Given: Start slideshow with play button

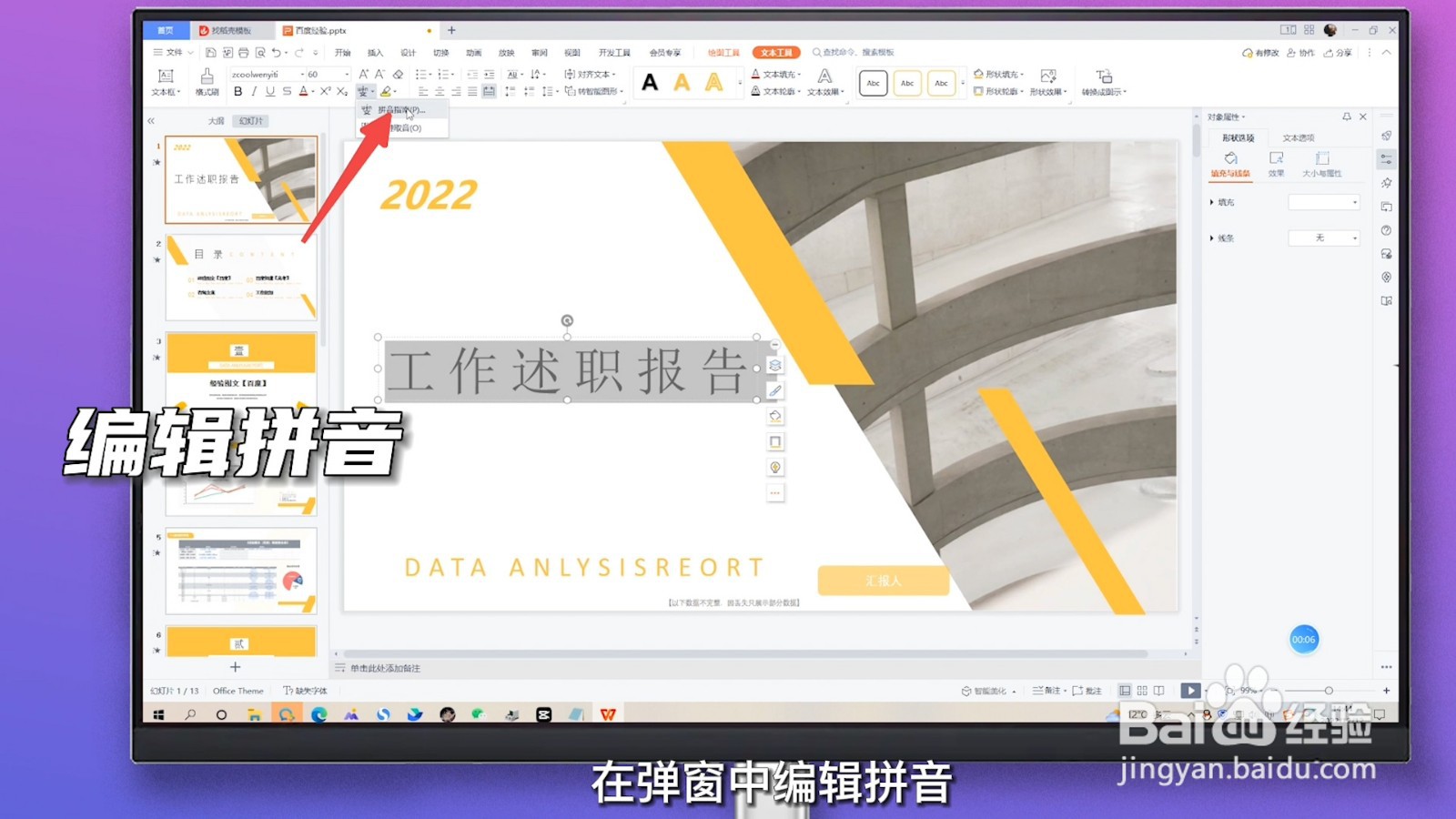Looking at the screenshot, I should 1190,691.
